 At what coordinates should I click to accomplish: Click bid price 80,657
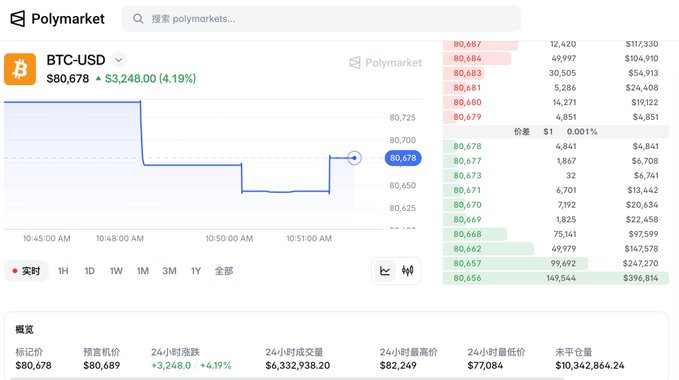467,263
